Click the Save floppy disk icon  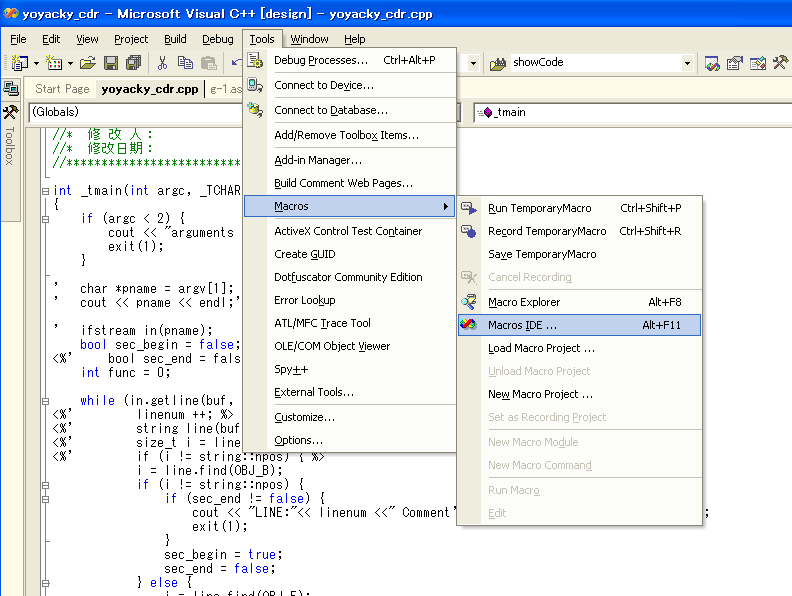[111, 63]
